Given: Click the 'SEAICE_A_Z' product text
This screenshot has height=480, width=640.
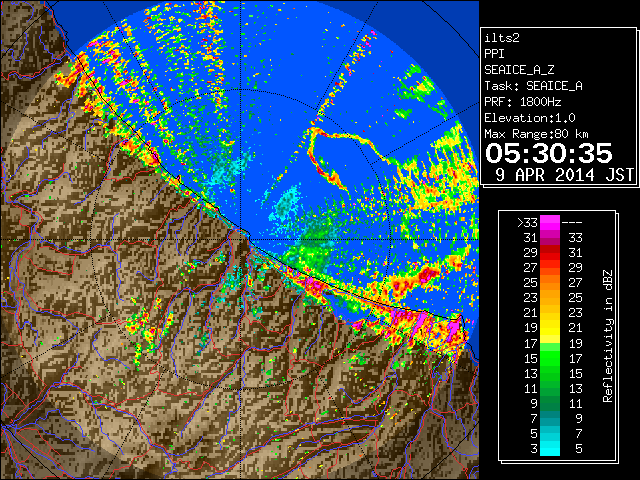Looking at the screenshot, I should pos(519,70).
